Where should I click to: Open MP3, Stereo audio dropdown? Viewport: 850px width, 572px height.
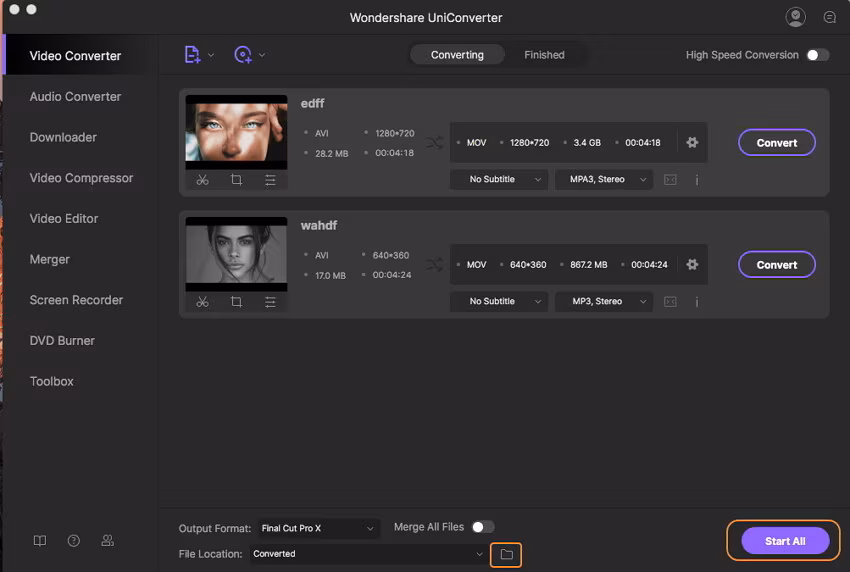[x=604, y=301]
